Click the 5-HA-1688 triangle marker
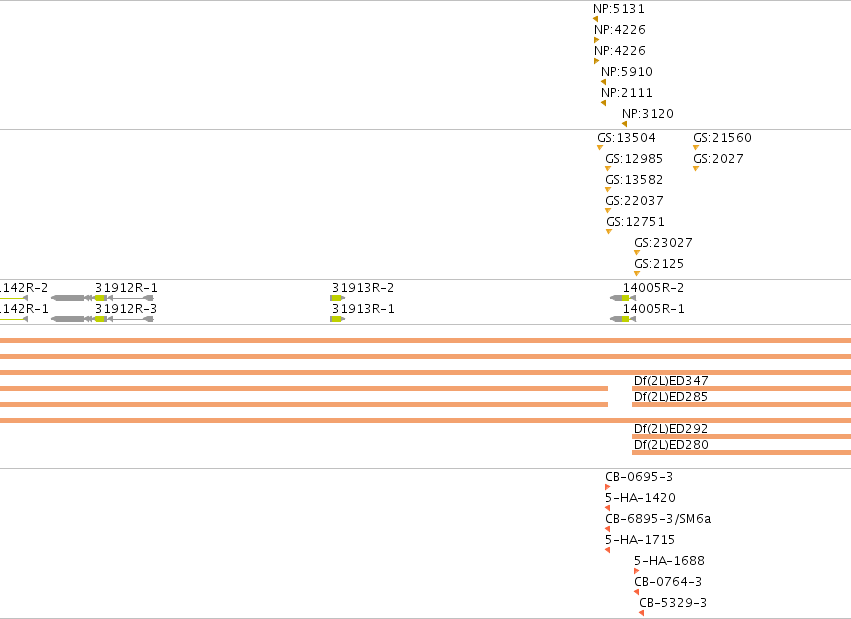Image resolution: width=851 pixels, height=619 pixels. point(636,571)
